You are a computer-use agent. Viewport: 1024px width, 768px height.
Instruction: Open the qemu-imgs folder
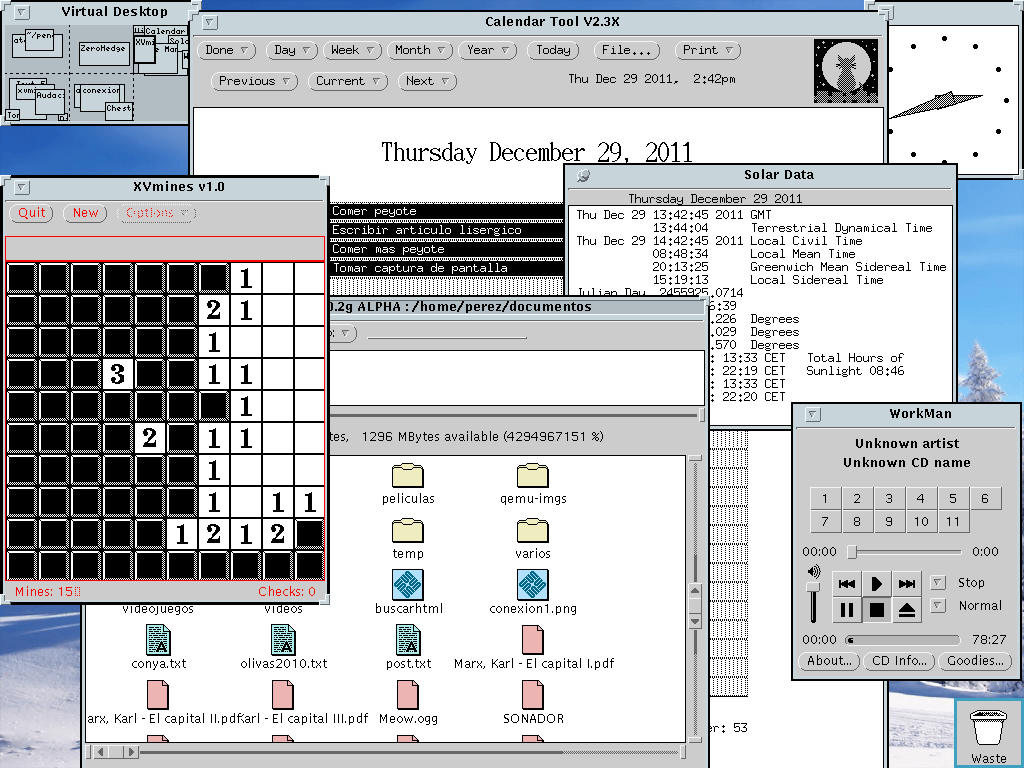pos(533,475)
